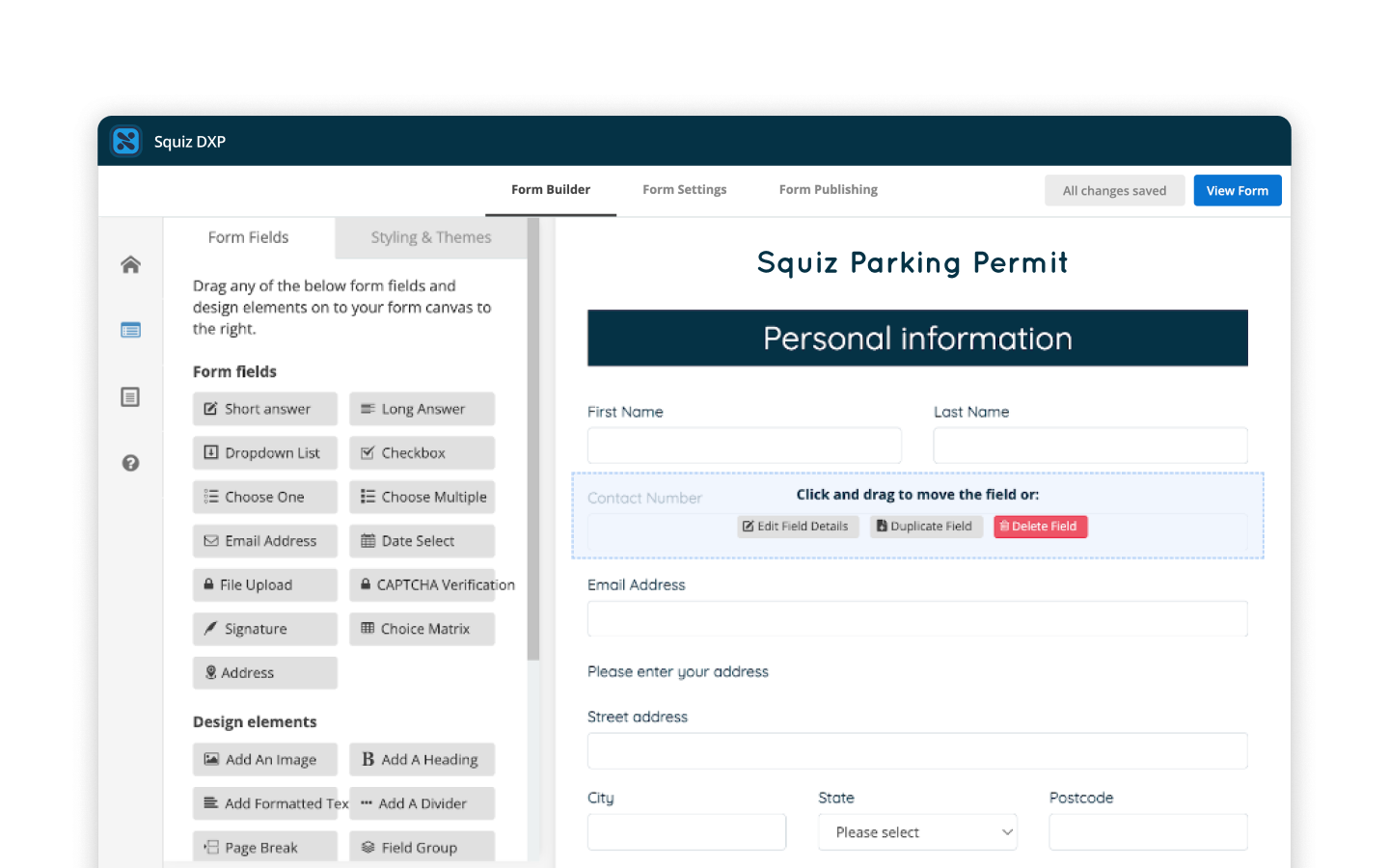Select the Add An Image element
The image size is (1389, 868).
coord(265,760)
